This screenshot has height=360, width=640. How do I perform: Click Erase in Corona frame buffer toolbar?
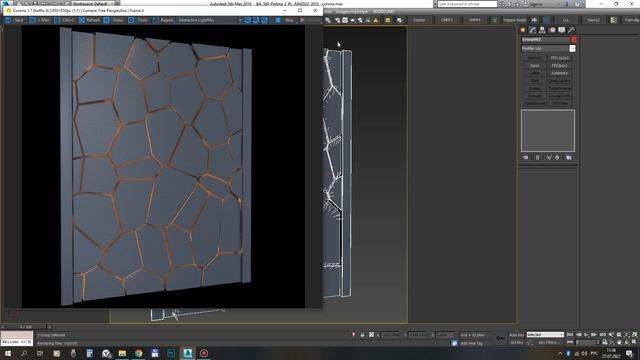point(113,20)
